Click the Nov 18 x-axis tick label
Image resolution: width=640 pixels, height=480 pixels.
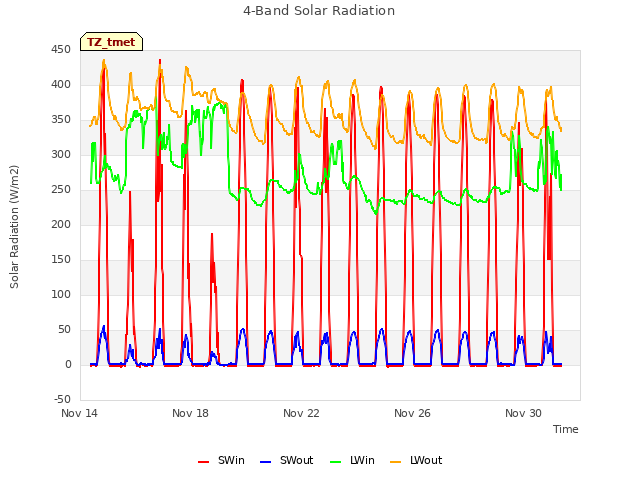(190, 413)
